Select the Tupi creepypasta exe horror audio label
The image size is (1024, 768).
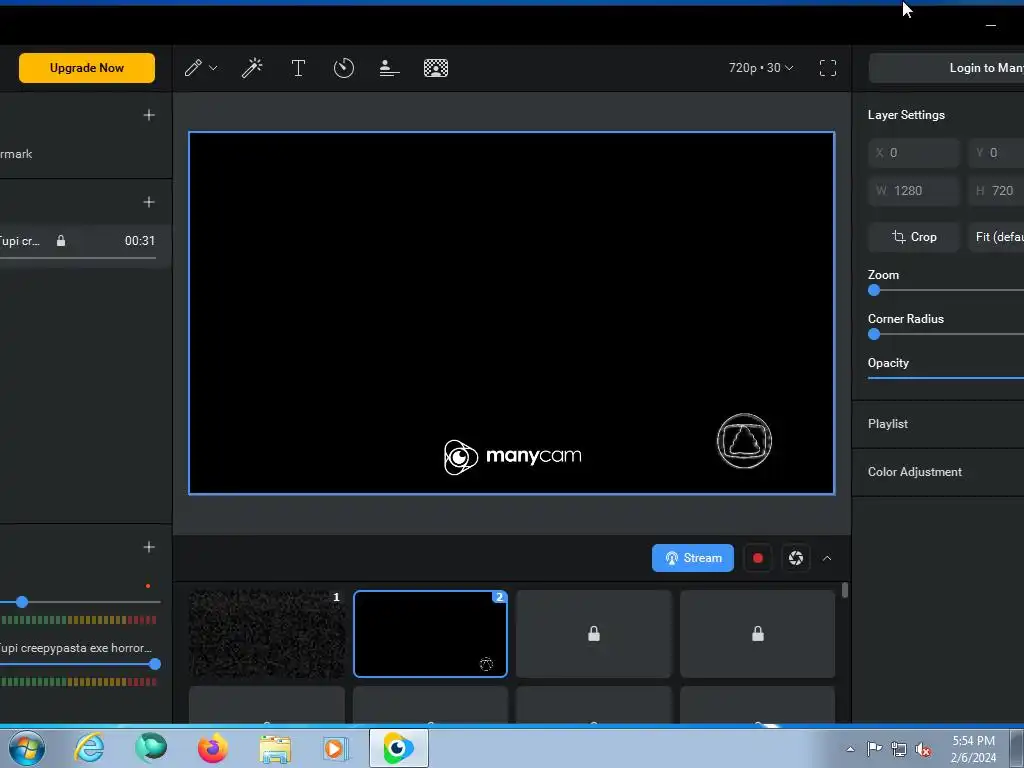[x=75, y=648]
